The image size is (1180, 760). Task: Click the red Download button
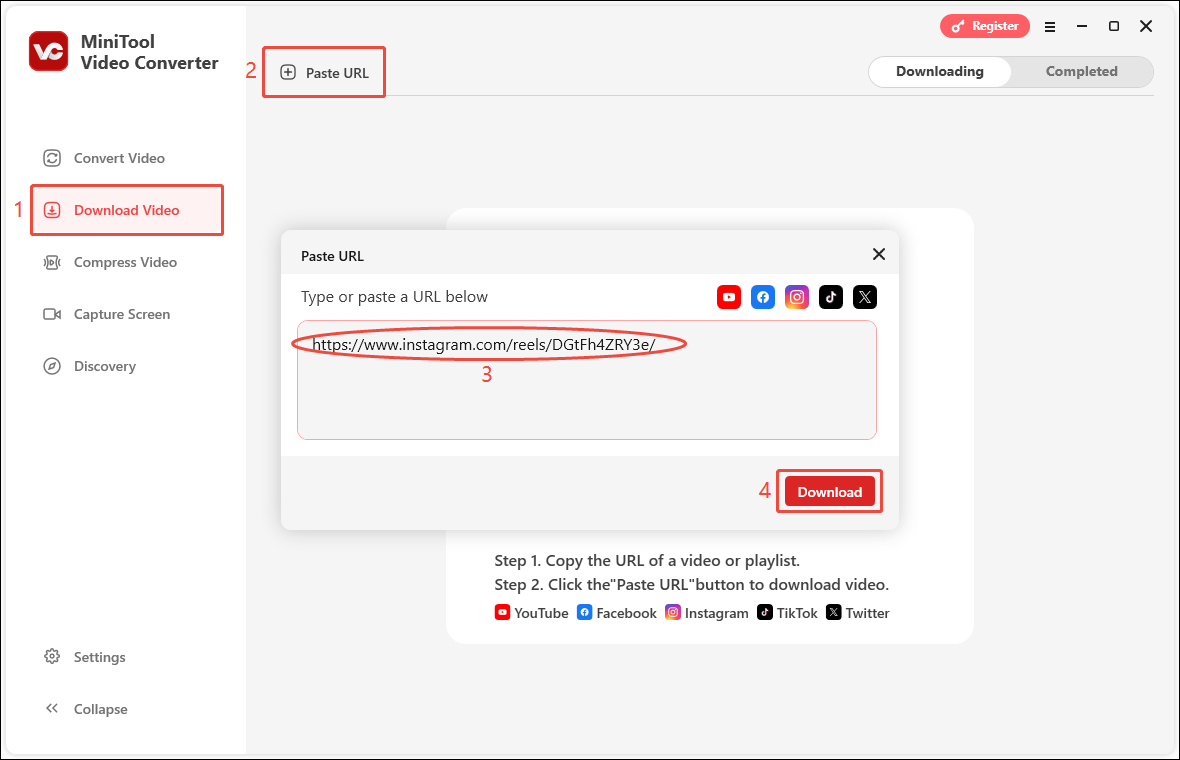click(x=829, y=491)
